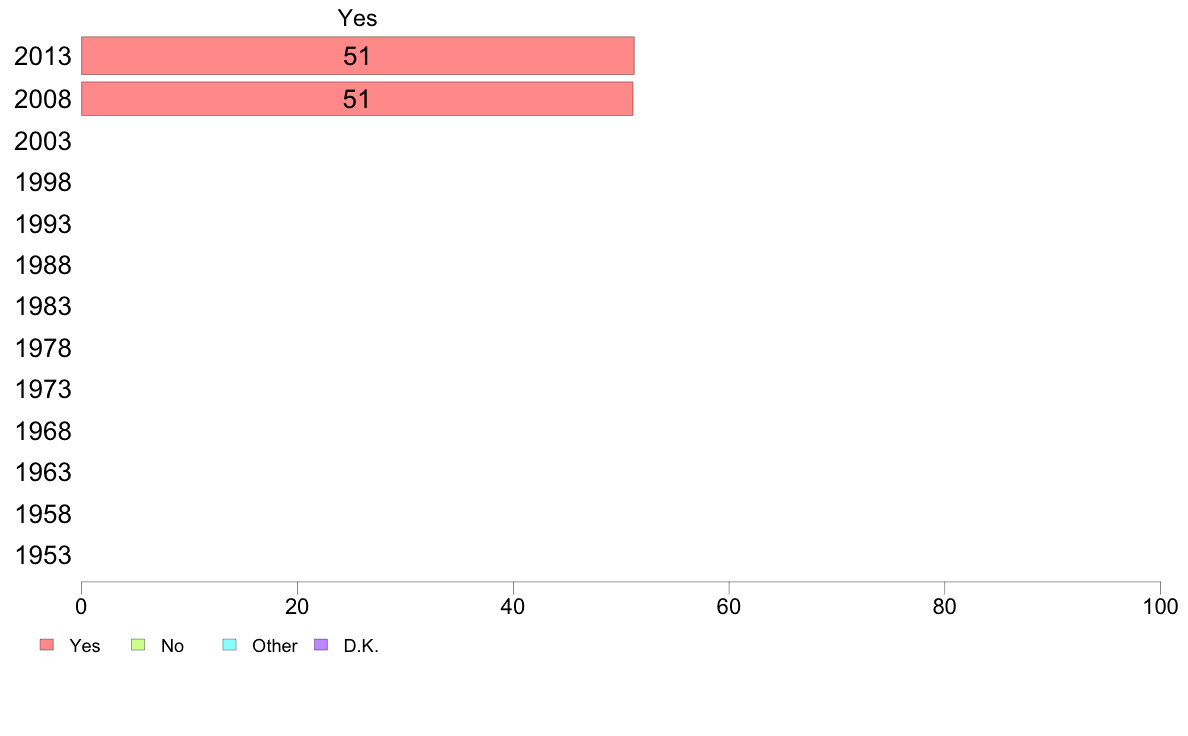Click the 2013 year label

43,57
